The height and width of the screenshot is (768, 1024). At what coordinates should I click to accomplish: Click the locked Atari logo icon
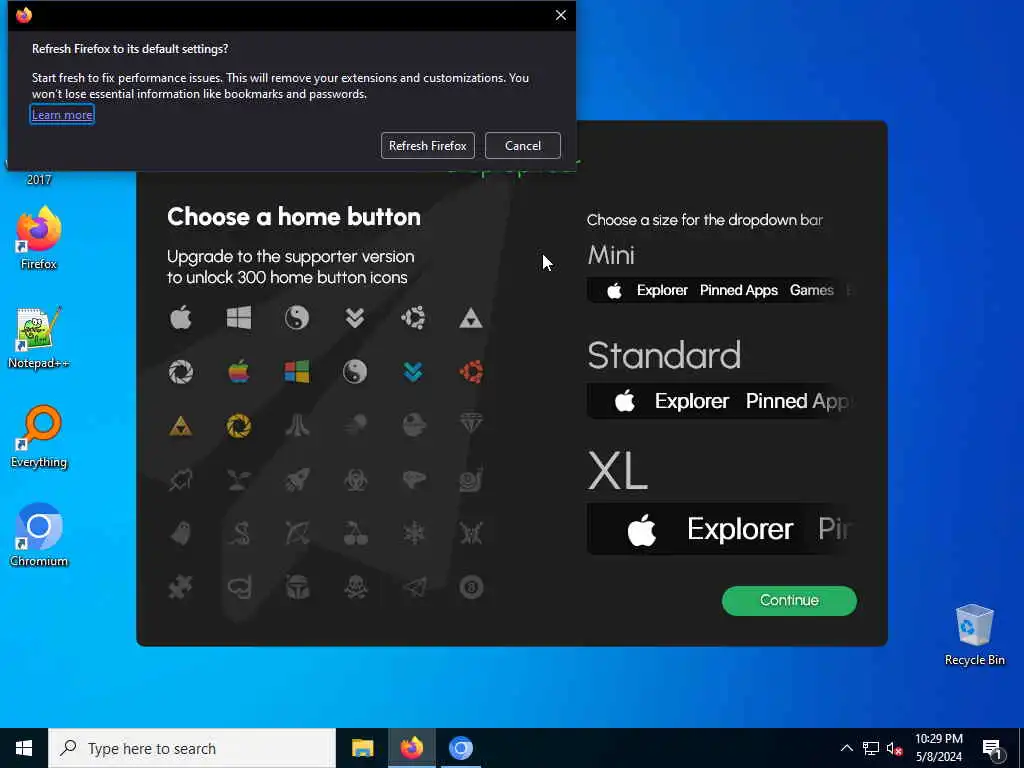tap(297, 426)
